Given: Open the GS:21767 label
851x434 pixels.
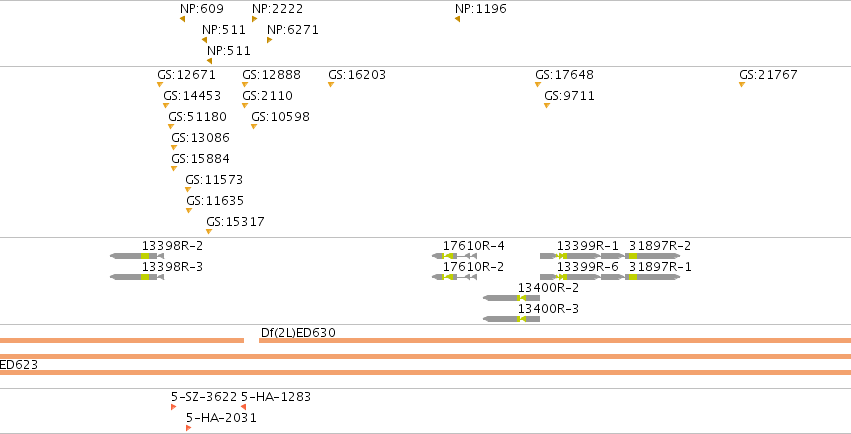Looking at the screenshot, I should coord(769,74).
